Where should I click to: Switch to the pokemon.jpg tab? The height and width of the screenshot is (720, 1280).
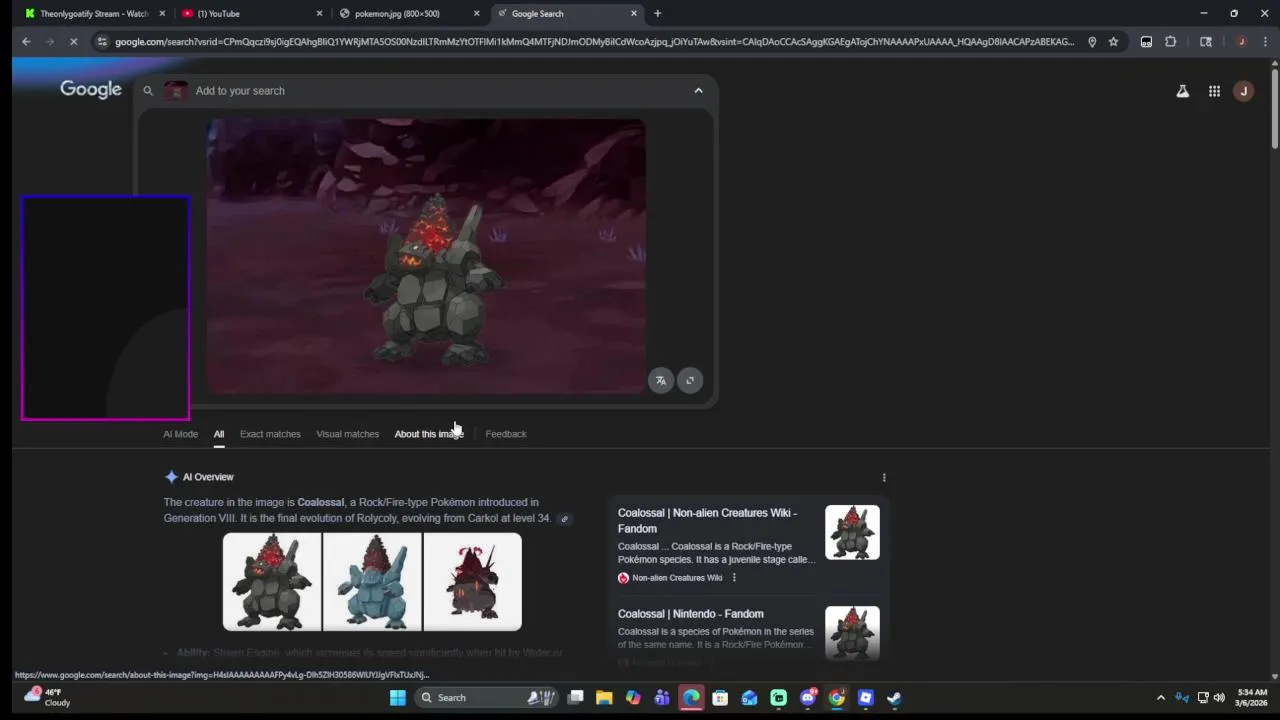(408, 14)
